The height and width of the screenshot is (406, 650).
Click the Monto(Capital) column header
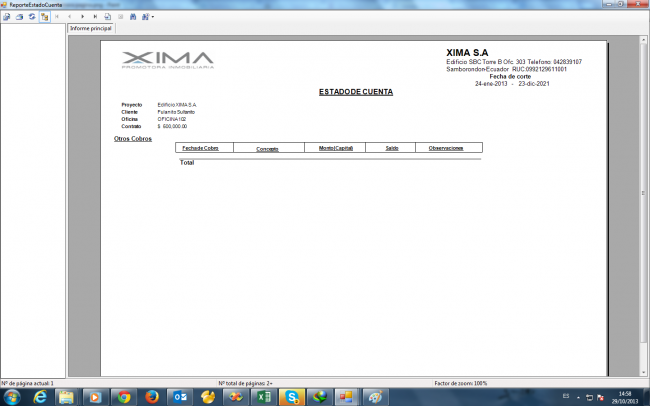[336, 148]
